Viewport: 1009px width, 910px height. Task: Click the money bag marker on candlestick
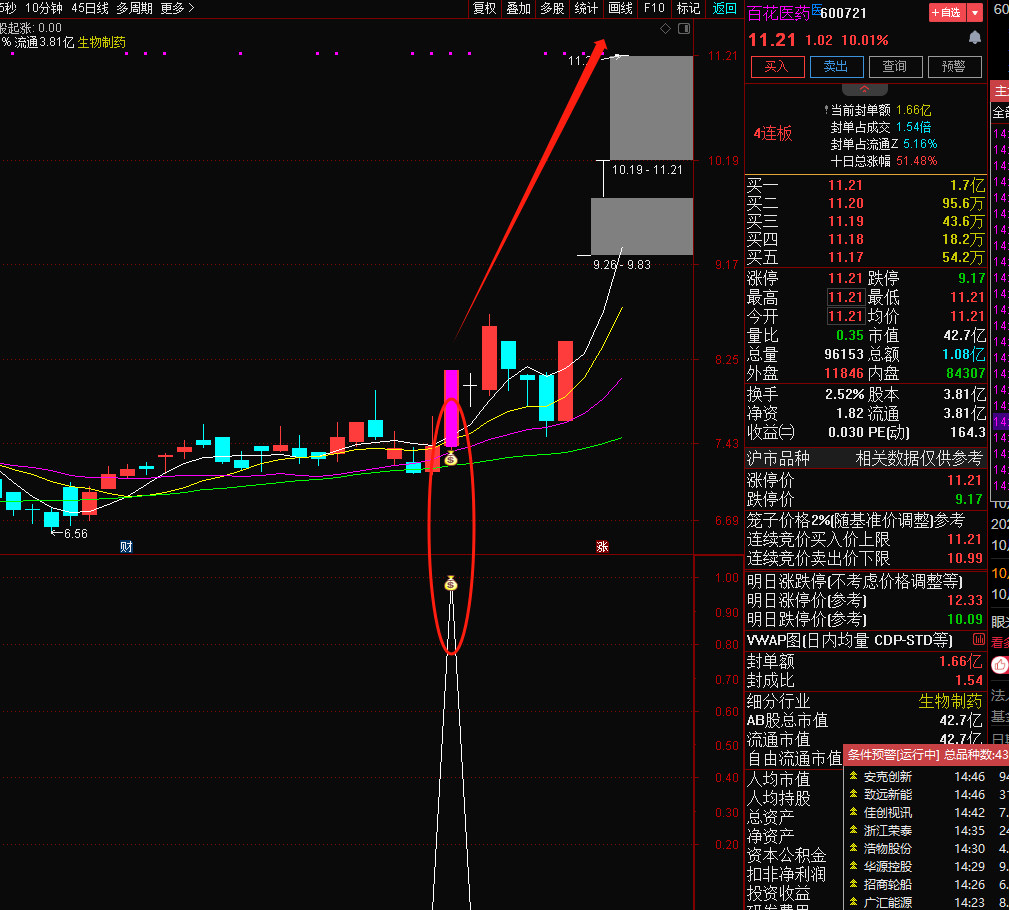pyautogui.click(x=450, y=458)
